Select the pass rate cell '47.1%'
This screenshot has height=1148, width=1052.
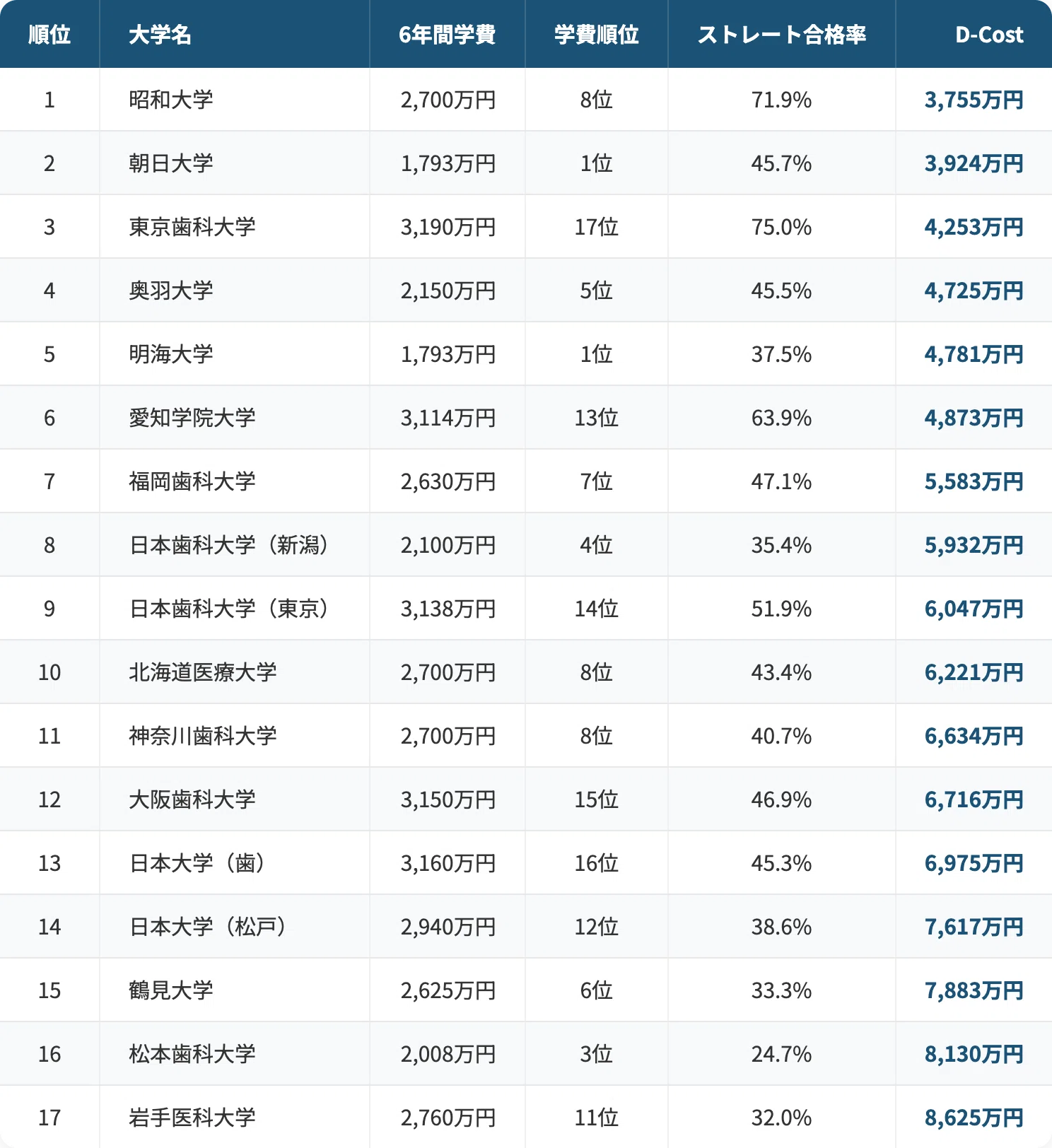point(781,481)
